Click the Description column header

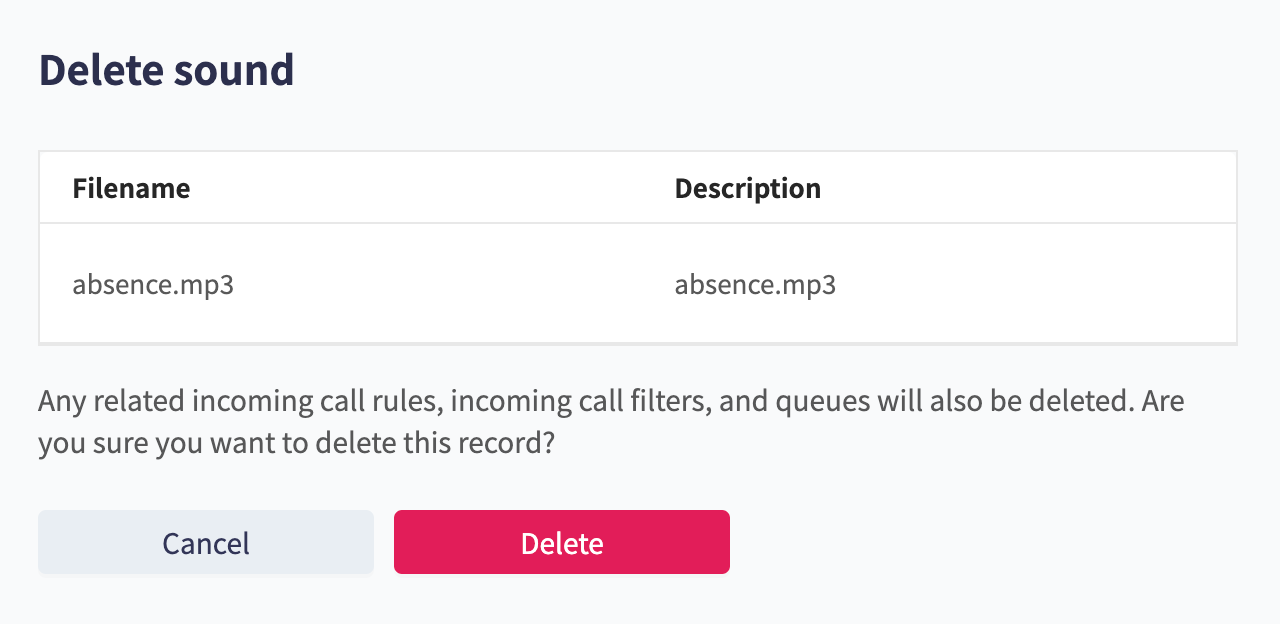click(748, 188)
